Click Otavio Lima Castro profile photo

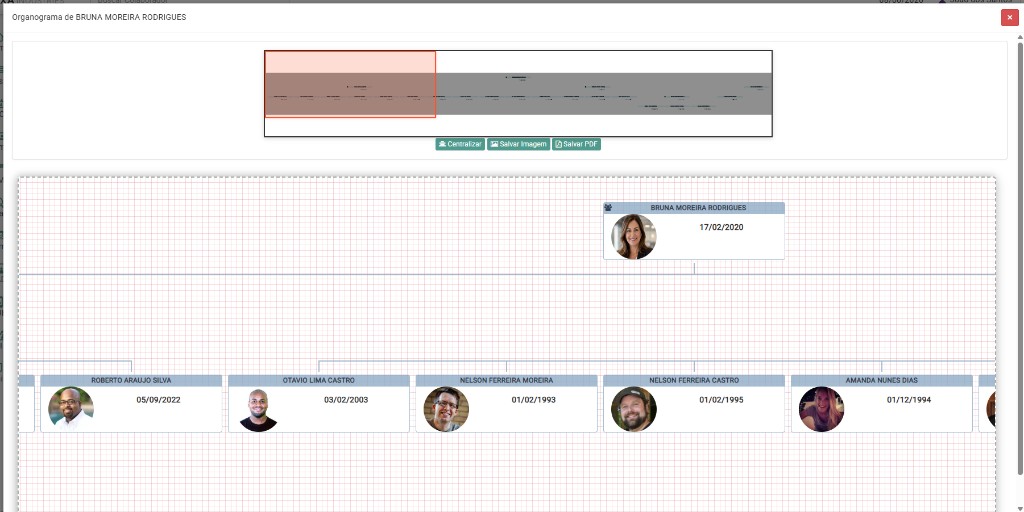pyautogui.click(x=258, y=409)
